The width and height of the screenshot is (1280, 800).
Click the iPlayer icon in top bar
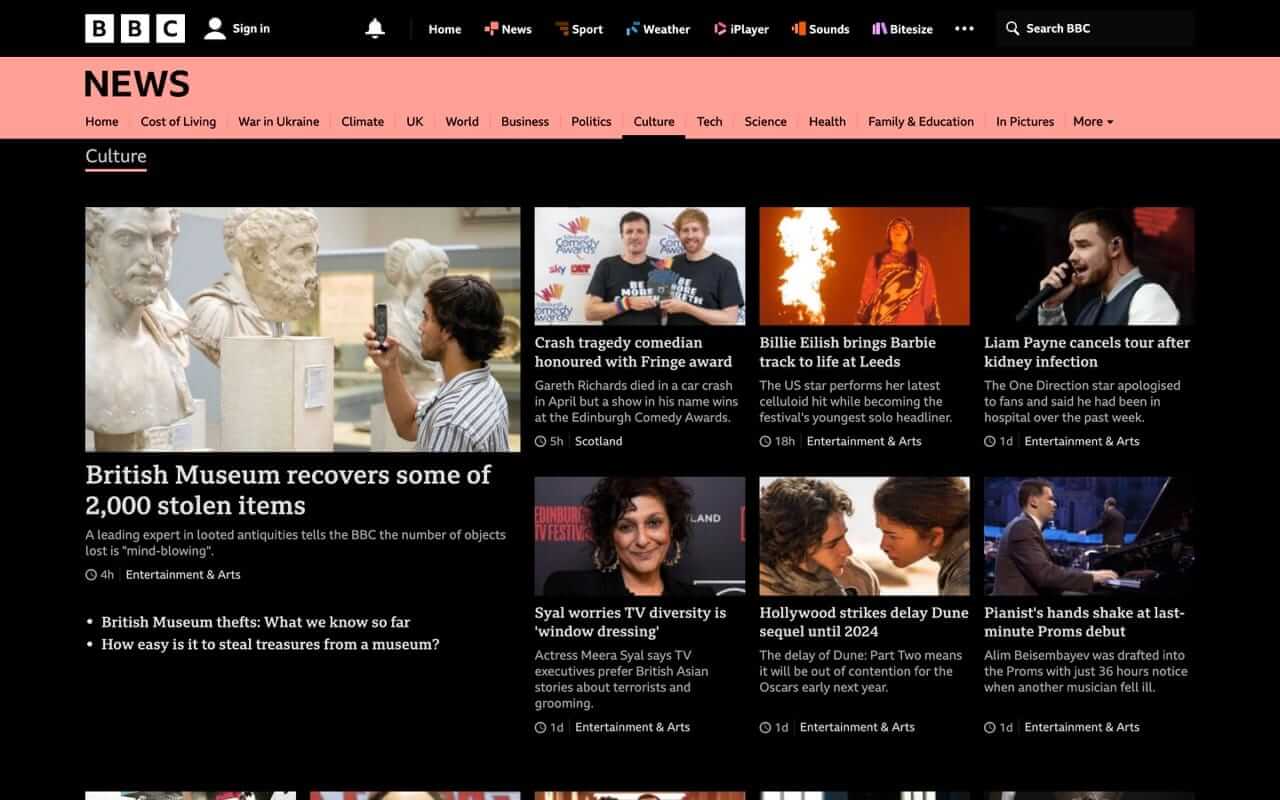click(x=720, y=29)
